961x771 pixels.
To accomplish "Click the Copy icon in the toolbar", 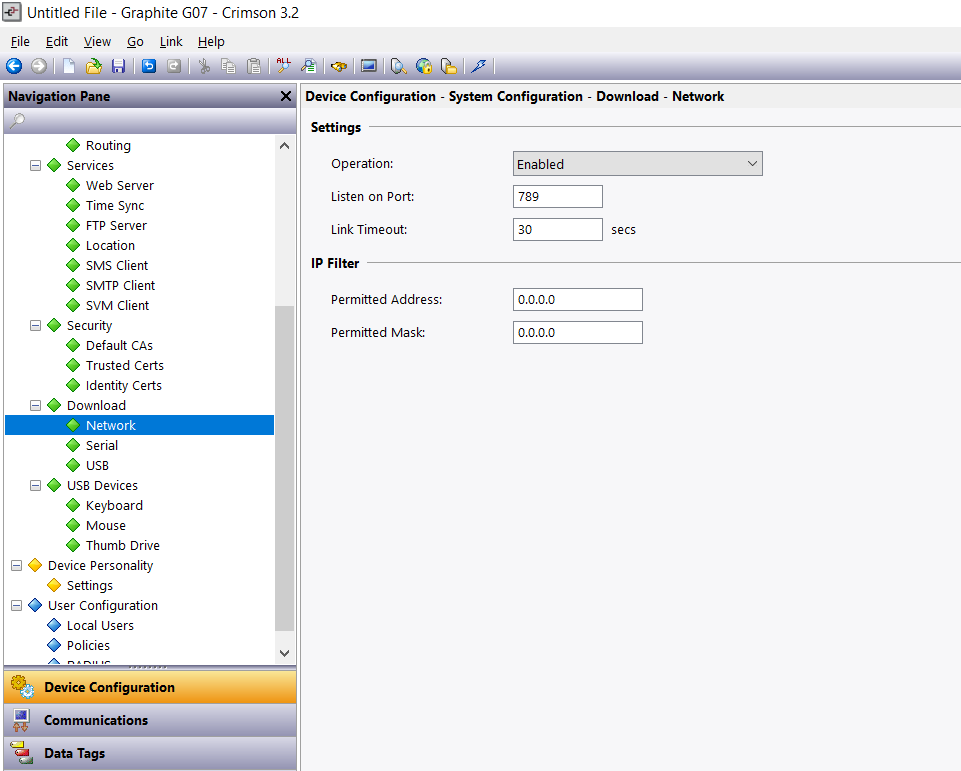I will pyautogui.click(x=229, y=66).
